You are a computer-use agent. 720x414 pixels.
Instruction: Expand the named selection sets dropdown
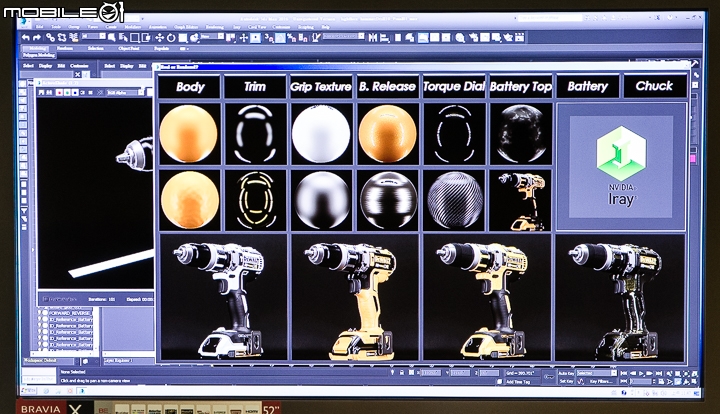343,36
